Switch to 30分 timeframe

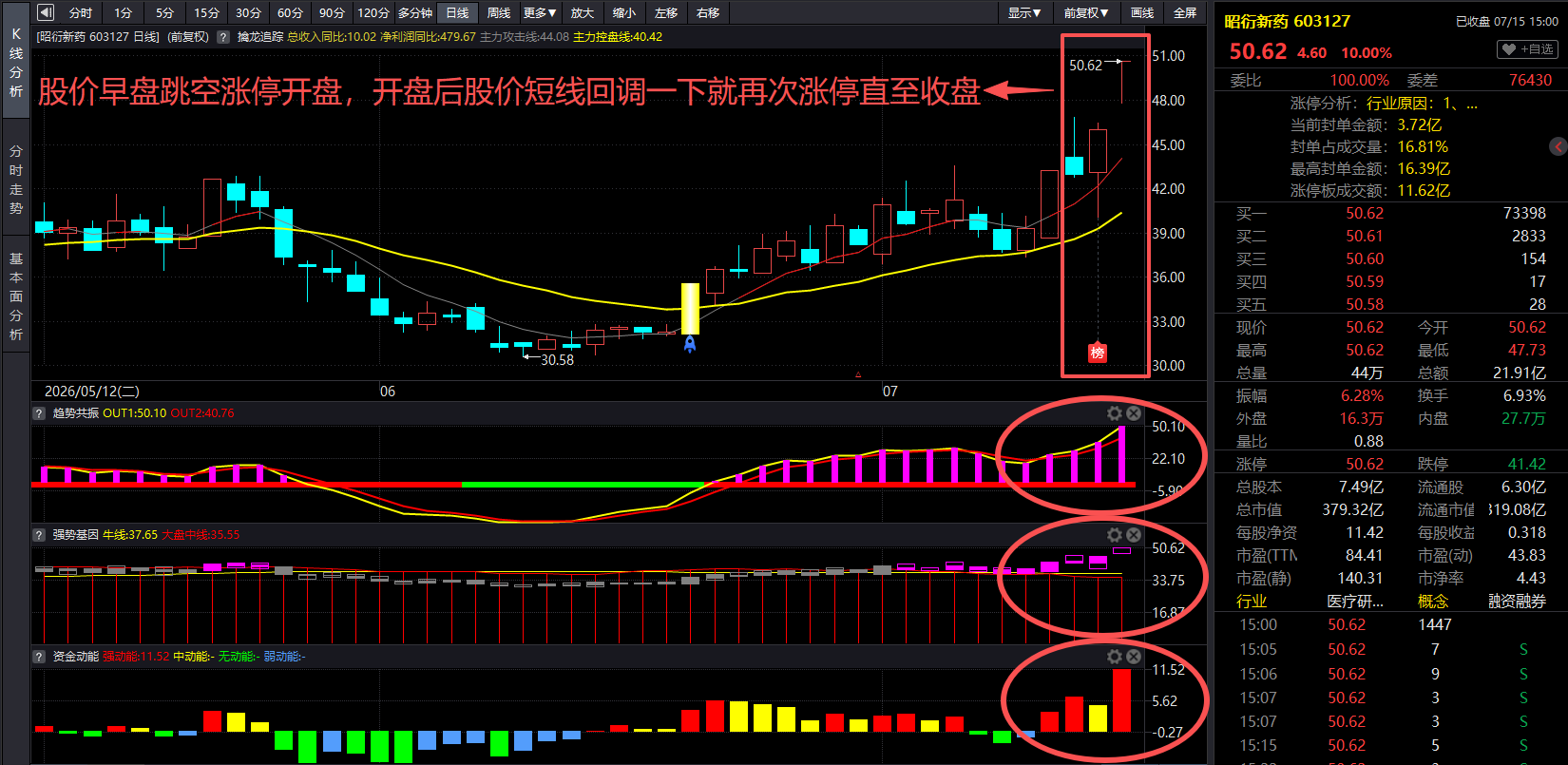click(x=248, y=12)
